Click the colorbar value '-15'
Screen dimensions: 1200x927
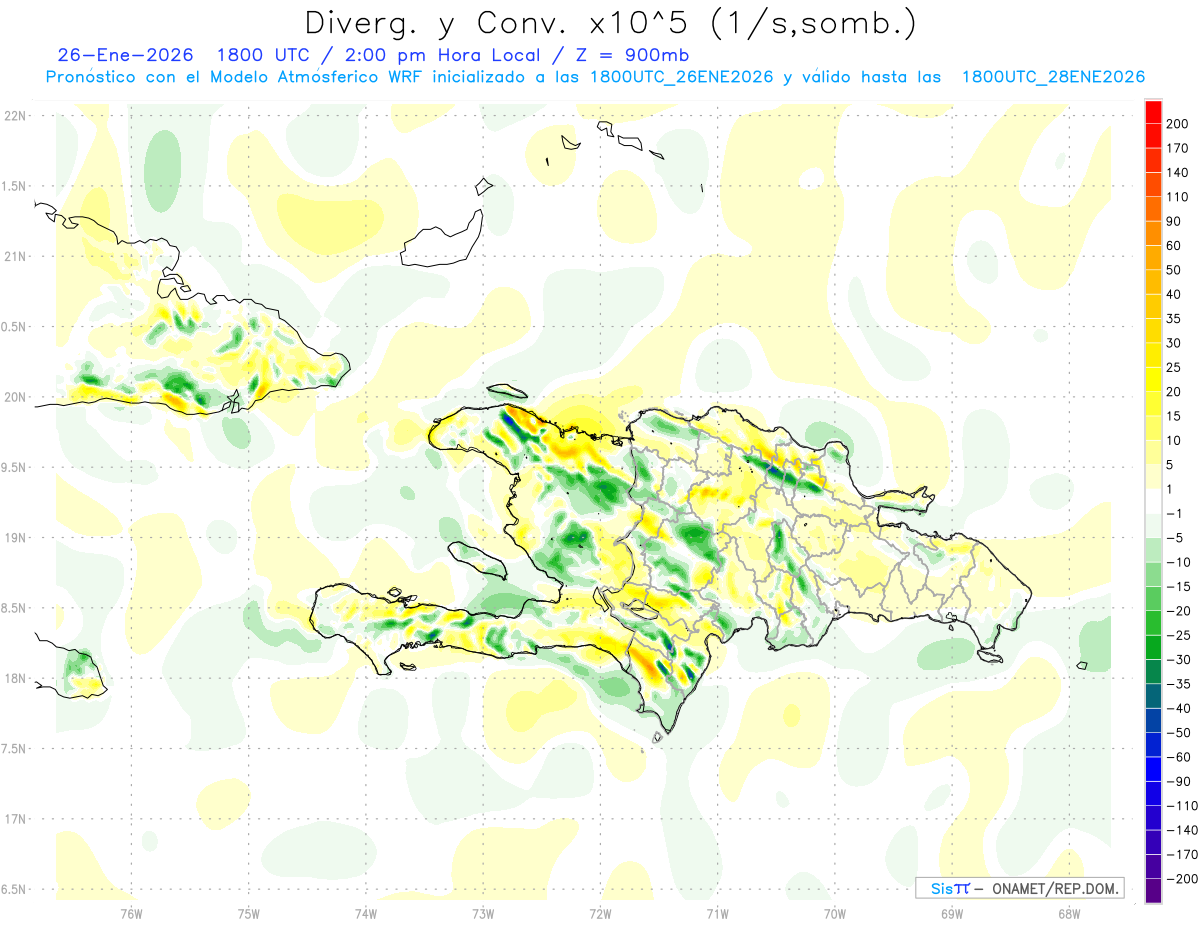click(1178, 586)
